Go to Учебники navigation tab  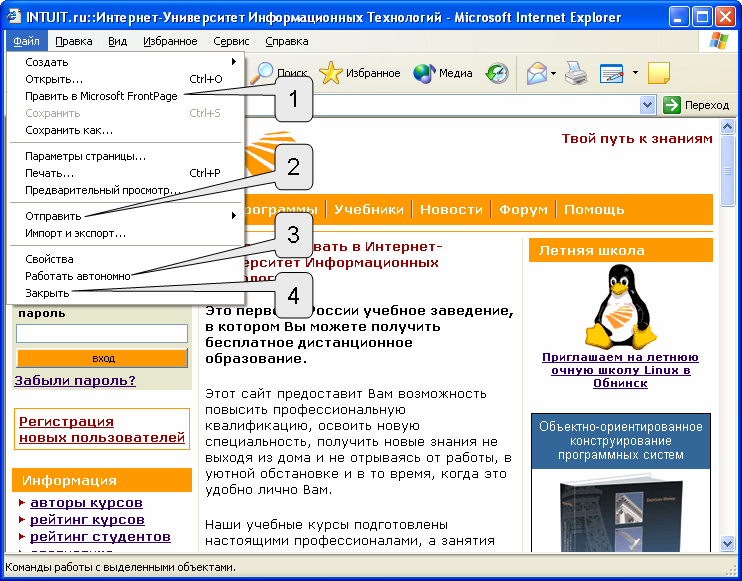point(369,210)
